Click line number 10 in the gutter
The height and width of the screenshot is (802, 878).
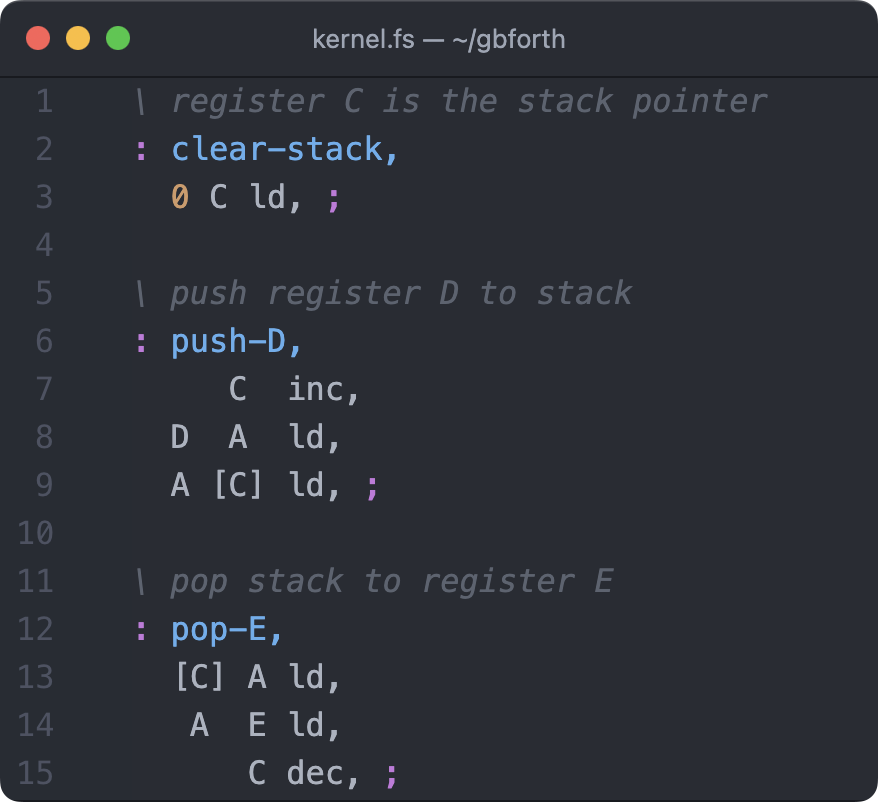35,533
